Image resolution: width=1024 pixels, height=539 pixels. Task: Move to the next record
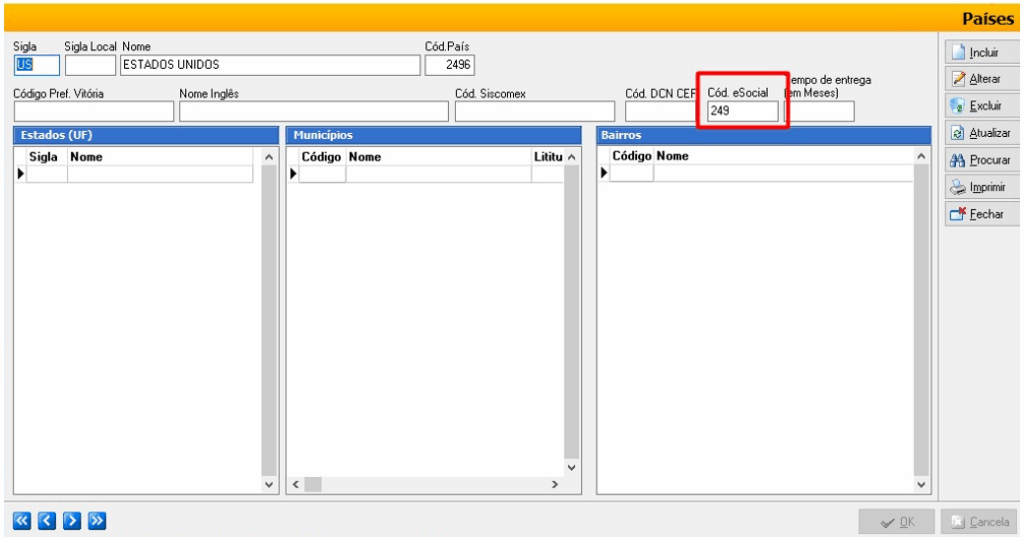click(x=72, y=520)
